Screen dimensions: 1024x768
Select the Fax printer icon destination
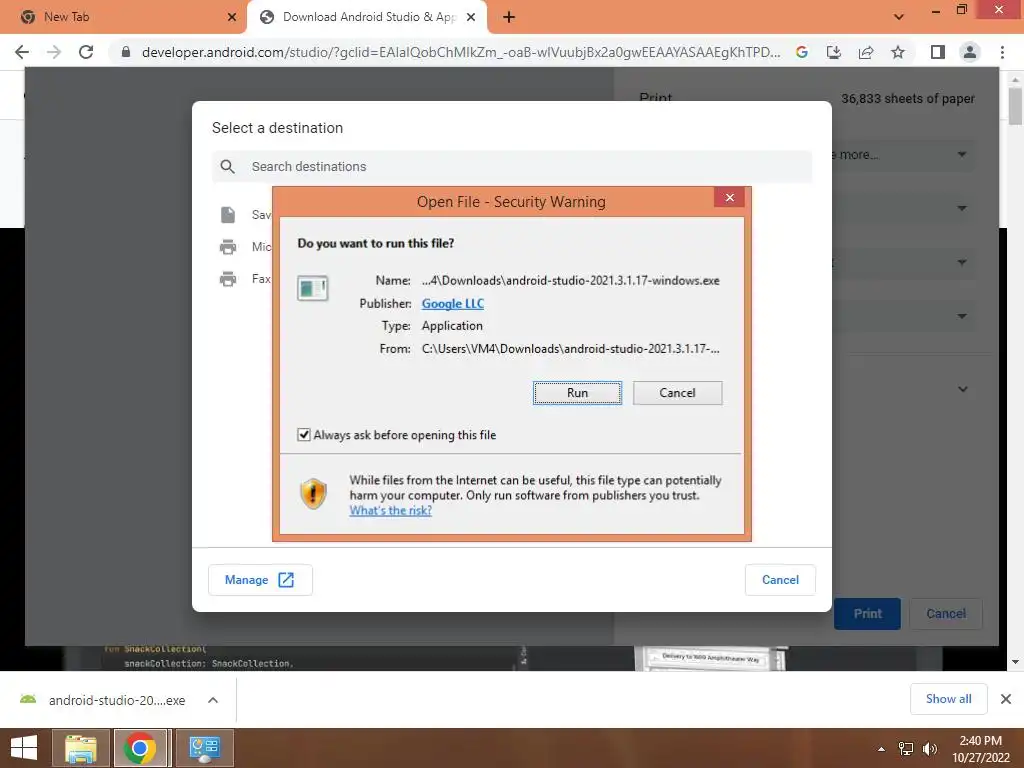tap(228, 279)
